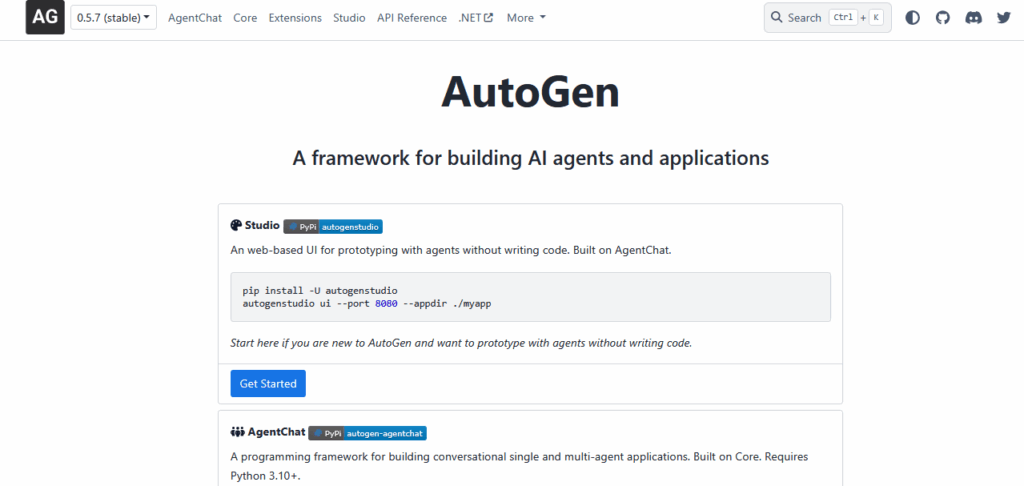
Task: Click the autogenstudio ui --port 8080 command line
Action: click(366, 304)
